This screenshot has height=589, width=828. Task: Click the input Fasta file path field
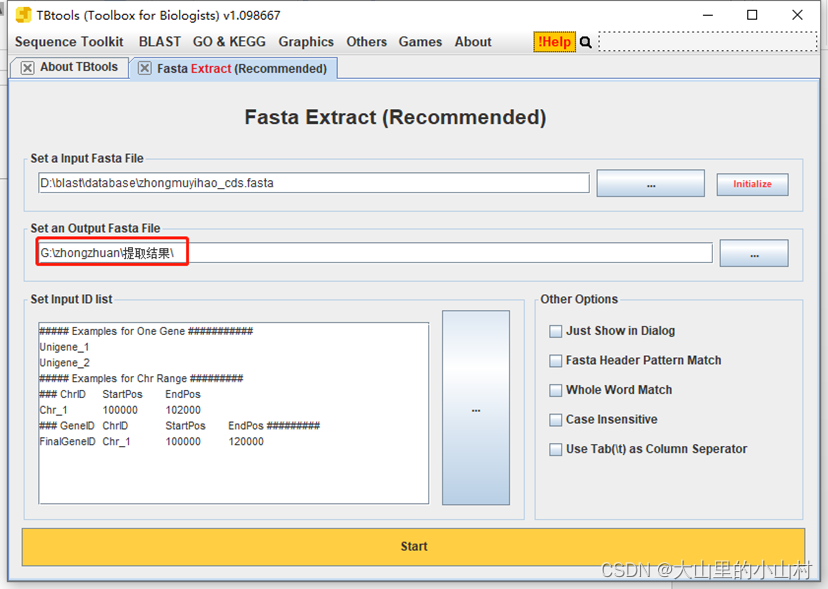(x=314, y=183)
